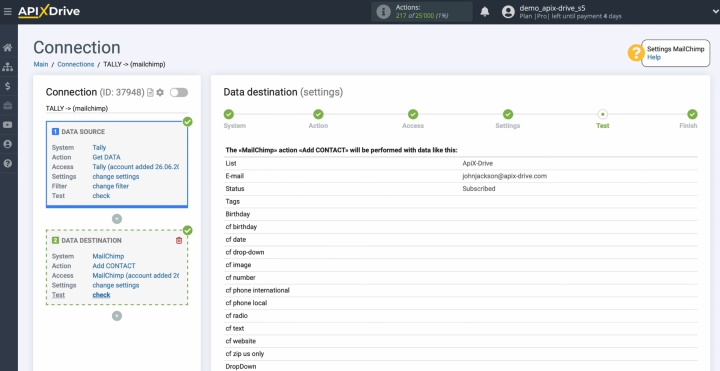Go to the System step
The height and width of the screenshot is (371, 720).
[x=229, y=114]
